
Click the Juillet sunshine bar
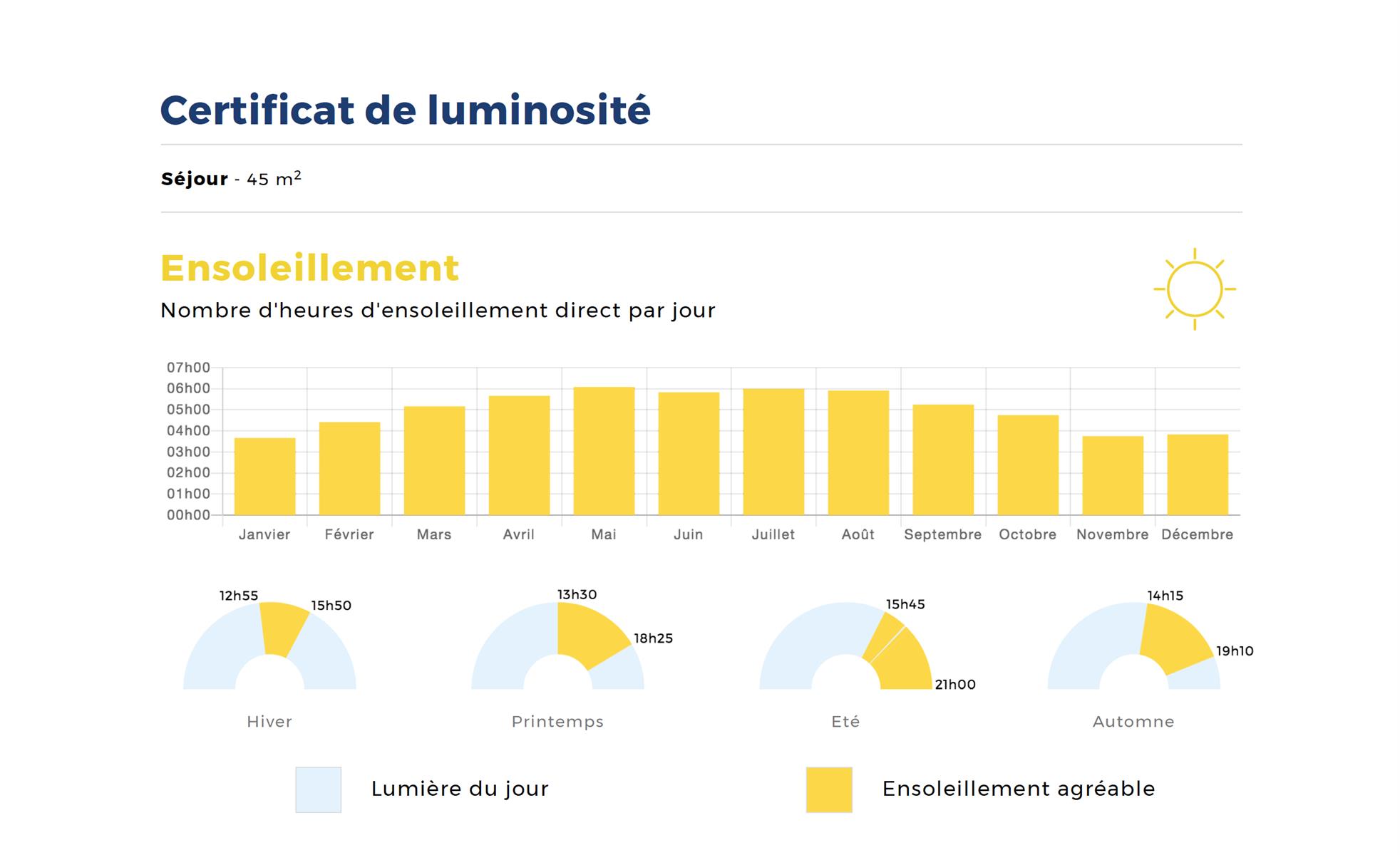[x=773, y=452]
